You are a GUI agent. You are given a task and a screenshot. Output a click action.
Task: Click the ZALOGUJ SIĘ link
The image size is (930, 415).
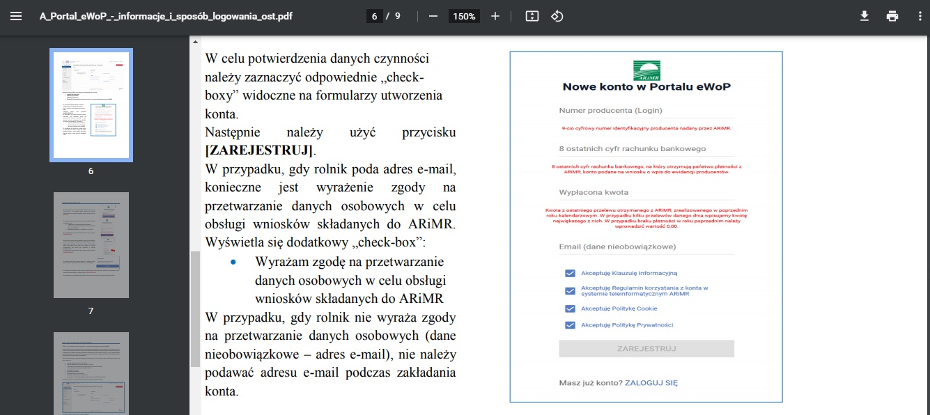click(x=651, y=383)
